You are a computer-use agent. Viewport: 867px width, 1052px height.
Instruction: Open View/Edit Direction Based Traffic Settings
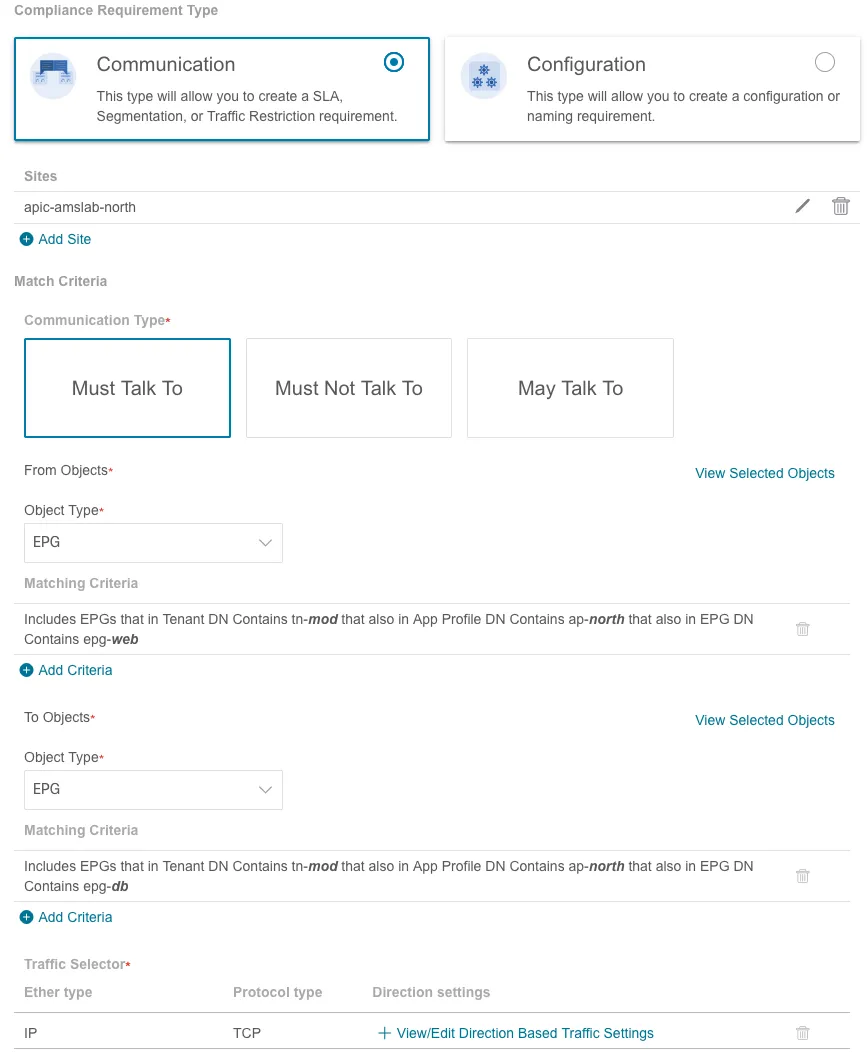pos(524,1033)
